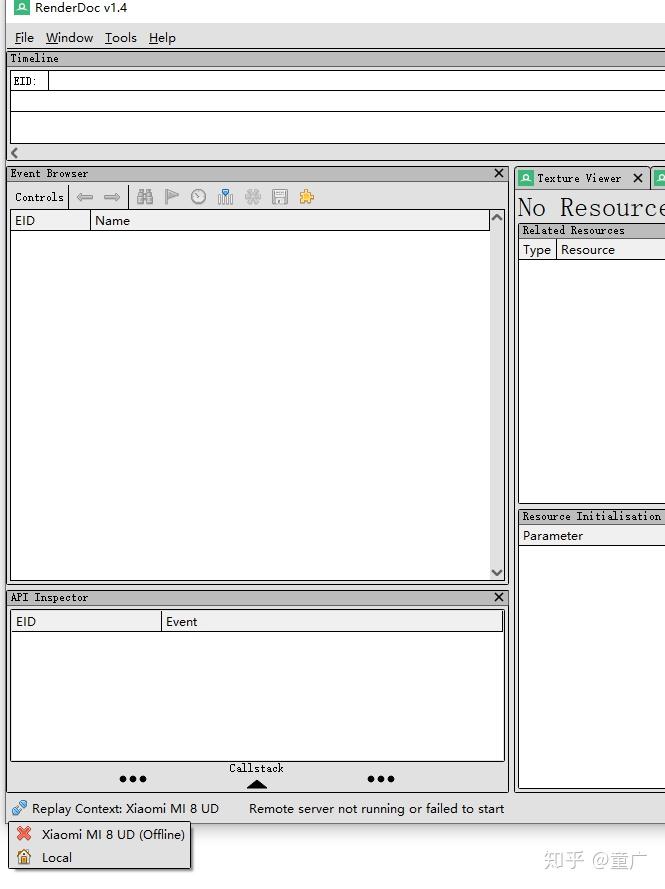Switch to the Texture Viewer tab

tap(578, 178)
